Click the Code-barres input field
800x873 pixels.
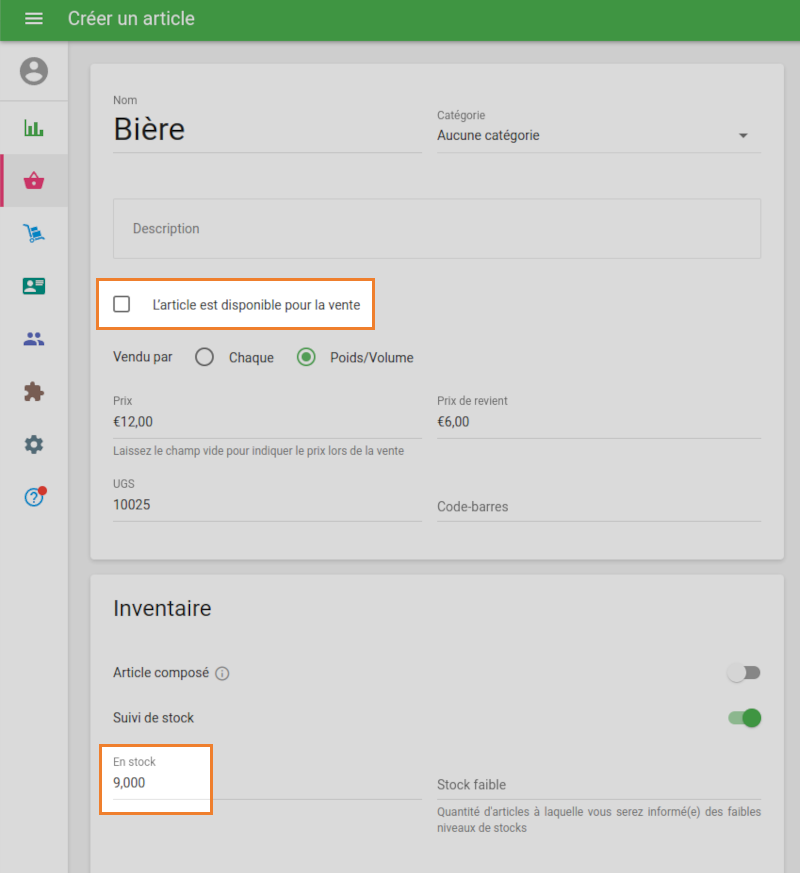click(598, 507)
